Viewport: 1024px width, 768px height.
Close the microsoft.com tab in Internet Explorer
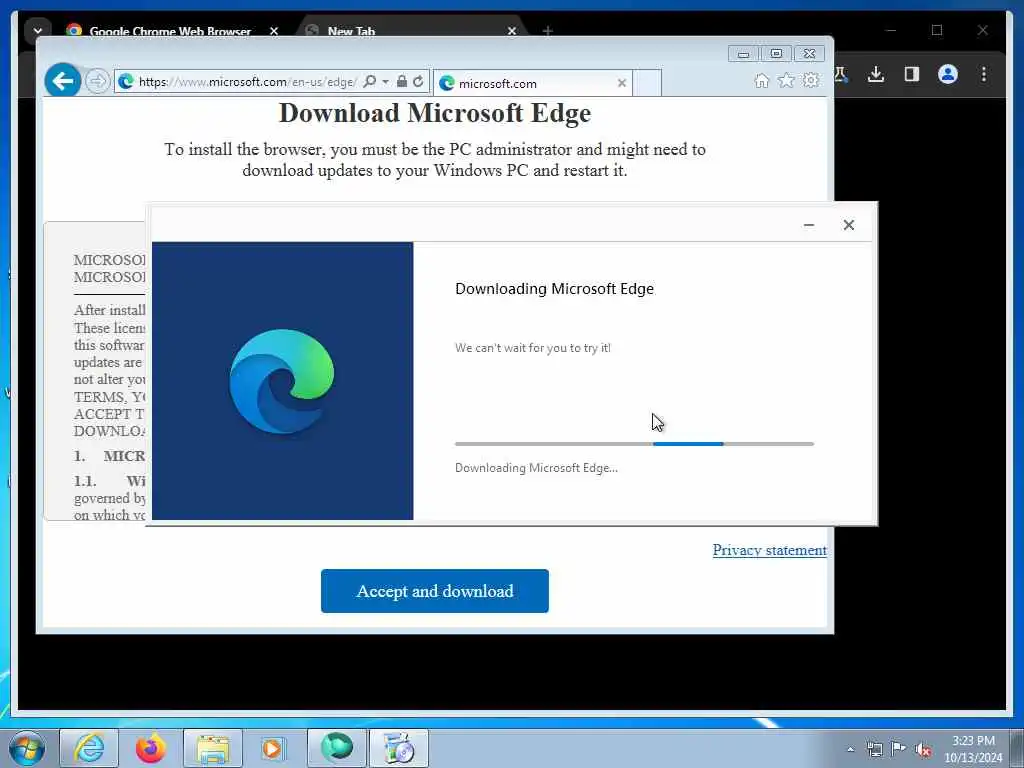click(622, 83)
